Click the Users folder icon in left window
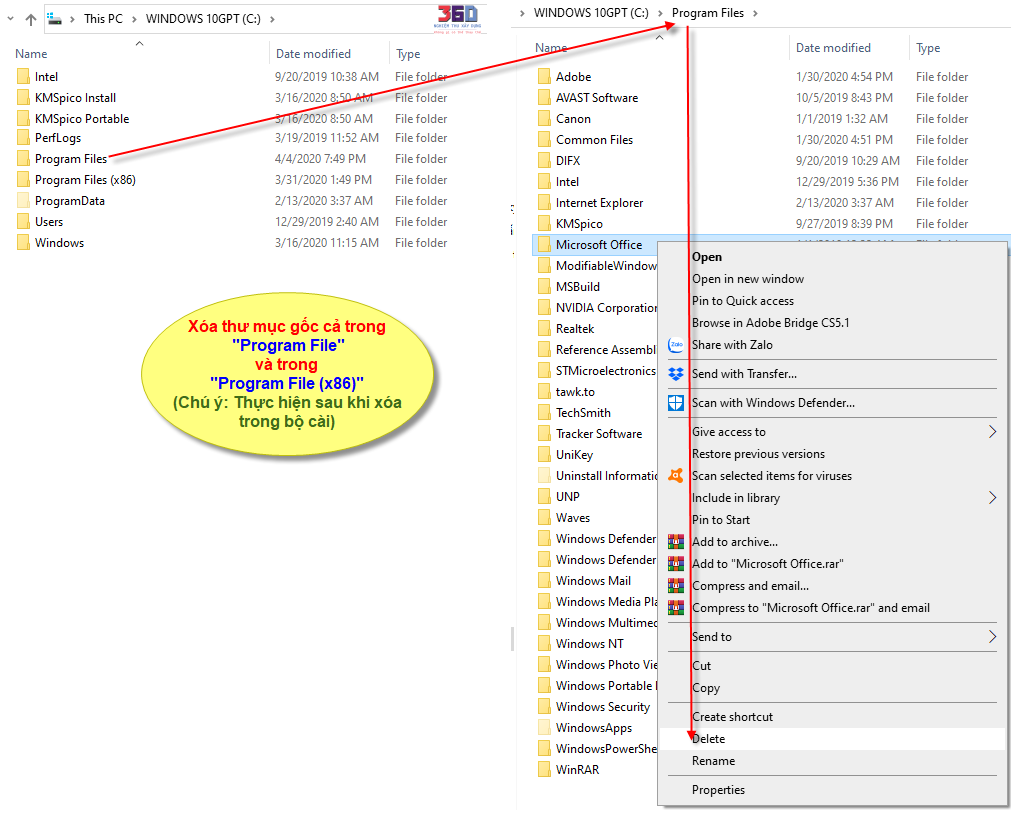 (x=23, y=222)
